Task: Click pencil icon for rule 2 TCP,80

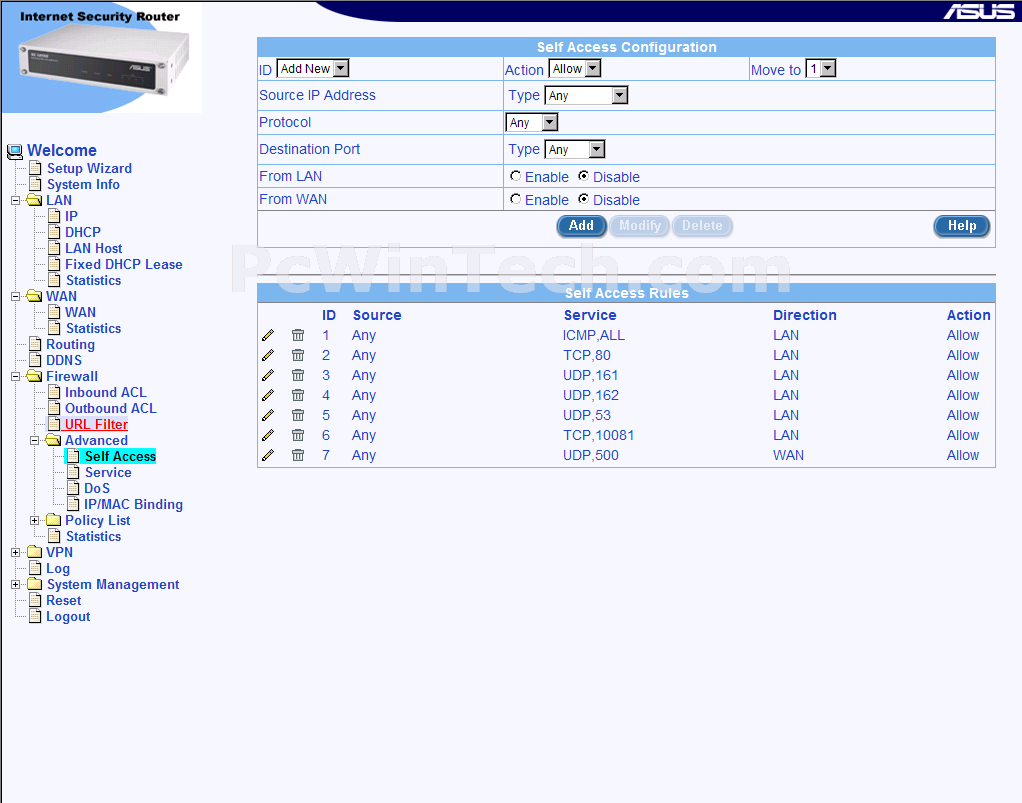Action: 268,355
